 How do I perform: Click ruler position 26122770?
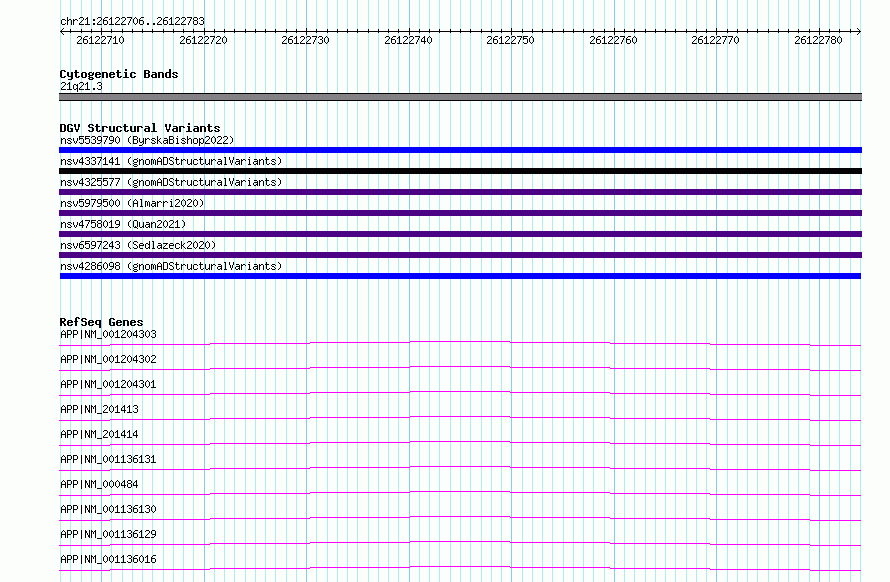coord(715,40)
